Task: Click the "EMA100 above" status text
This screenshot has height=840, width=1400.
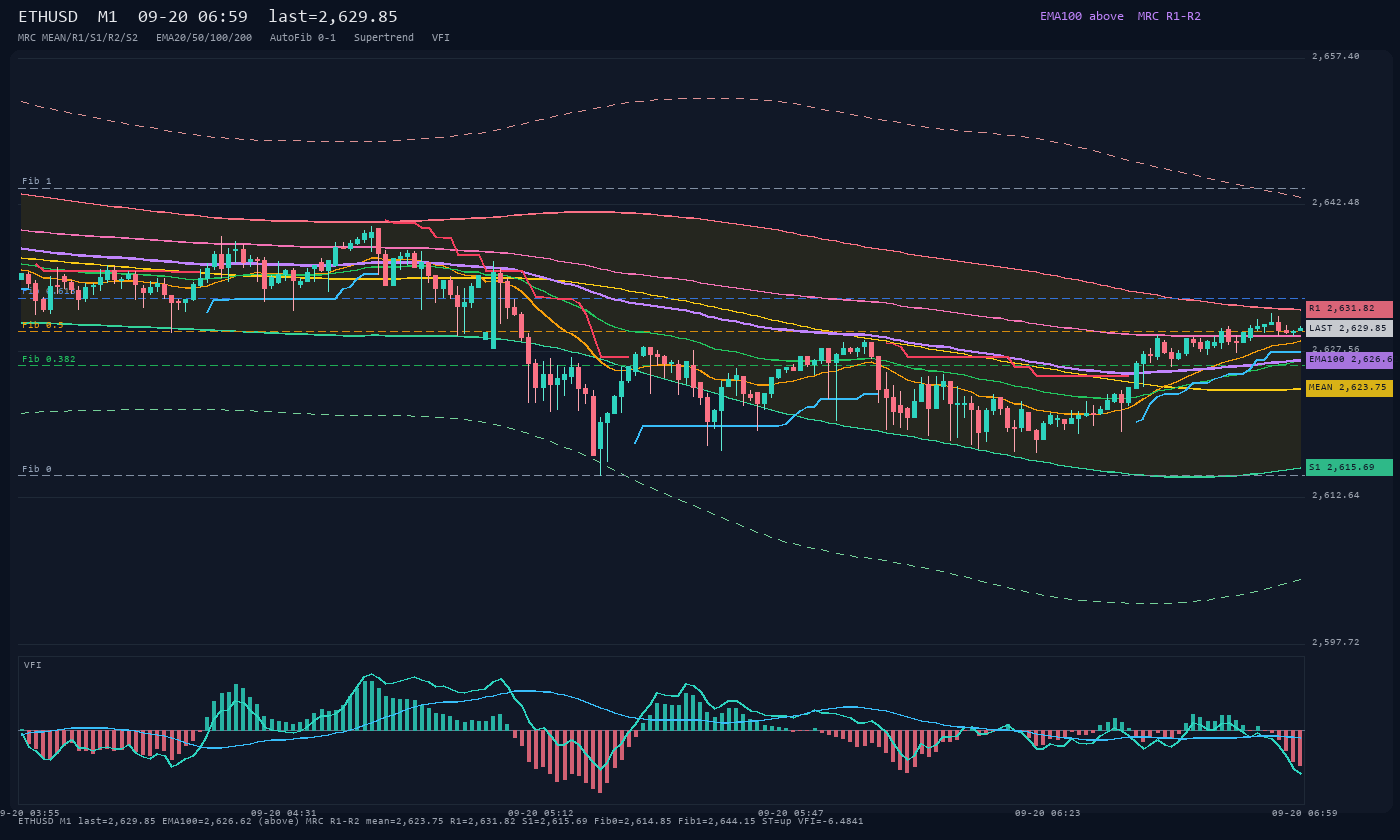Action: pyautogui.click(x=1082, y=16)
